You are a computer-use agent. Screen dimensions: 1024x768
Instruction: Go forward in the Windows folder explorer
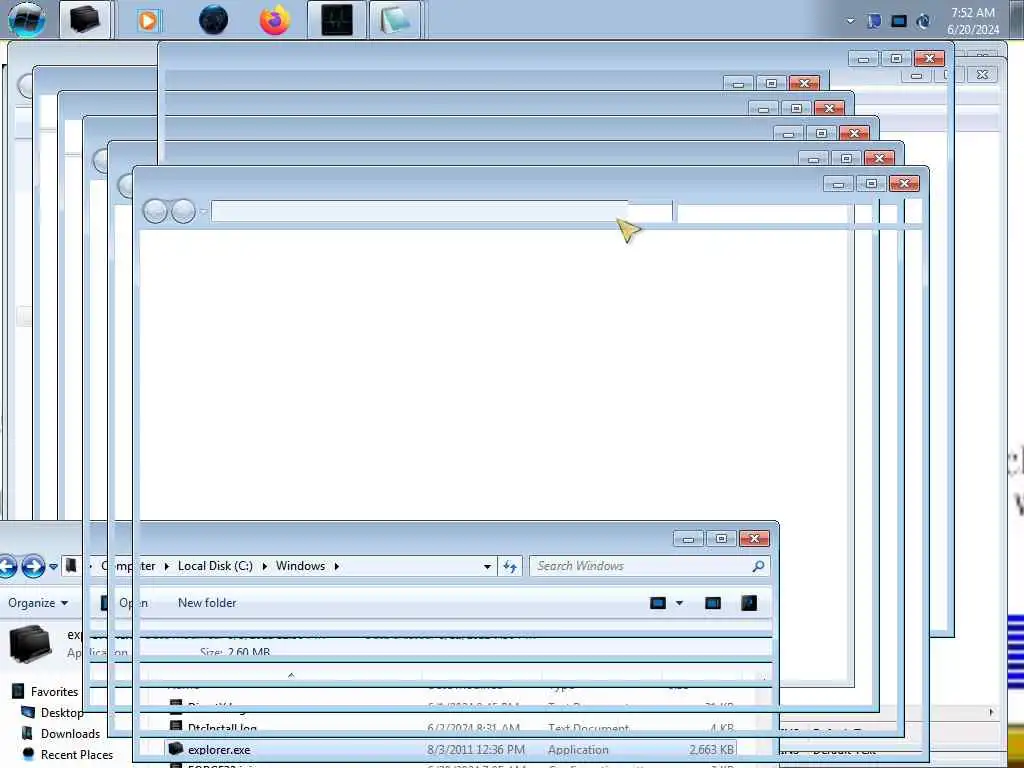coord(33,566)
